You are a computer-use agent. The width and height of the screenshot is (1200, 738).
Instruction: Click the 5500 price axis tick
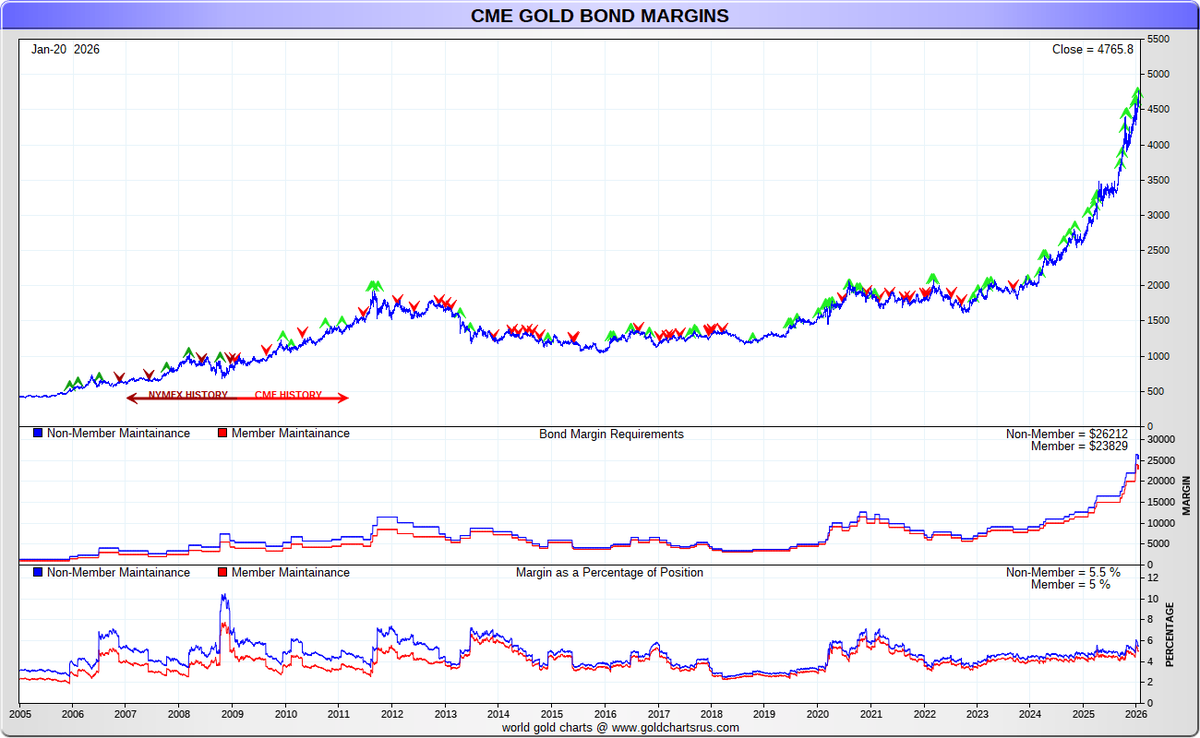coord(1158,39)
